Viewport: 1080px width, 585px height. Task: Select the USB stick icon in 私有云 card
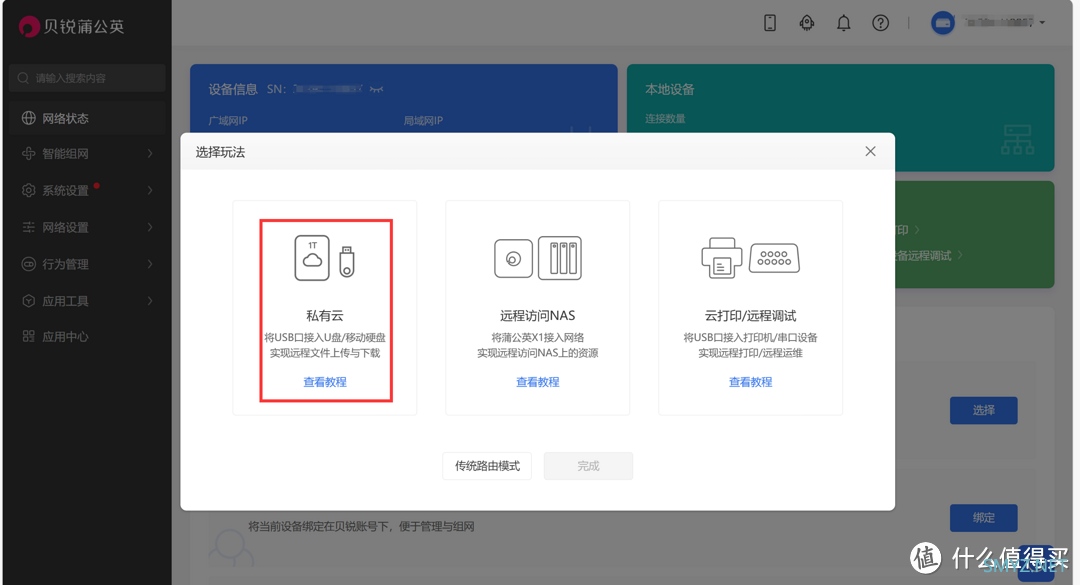pos(347,262)
